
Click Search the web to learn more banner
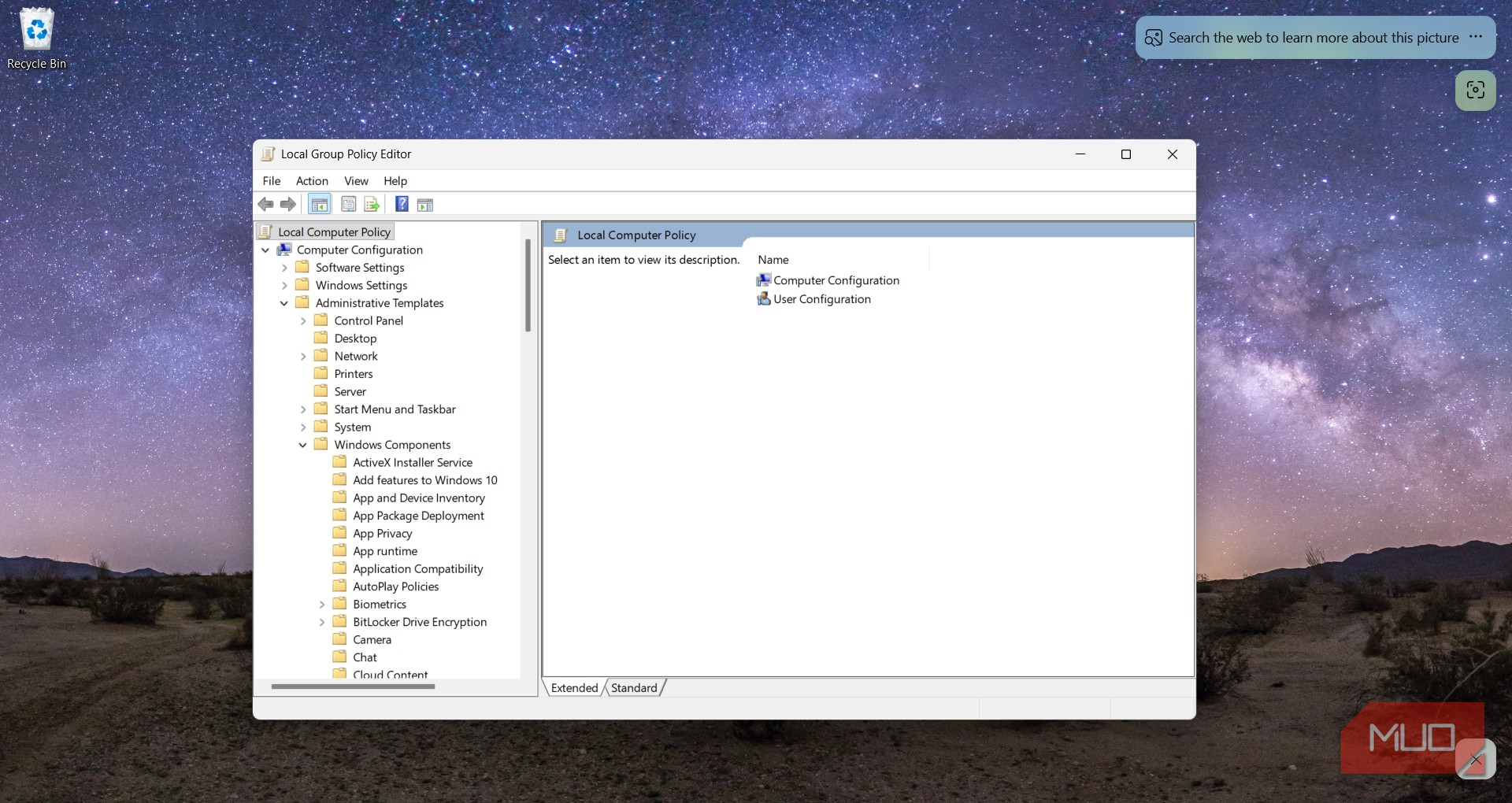click(1314, 37)
